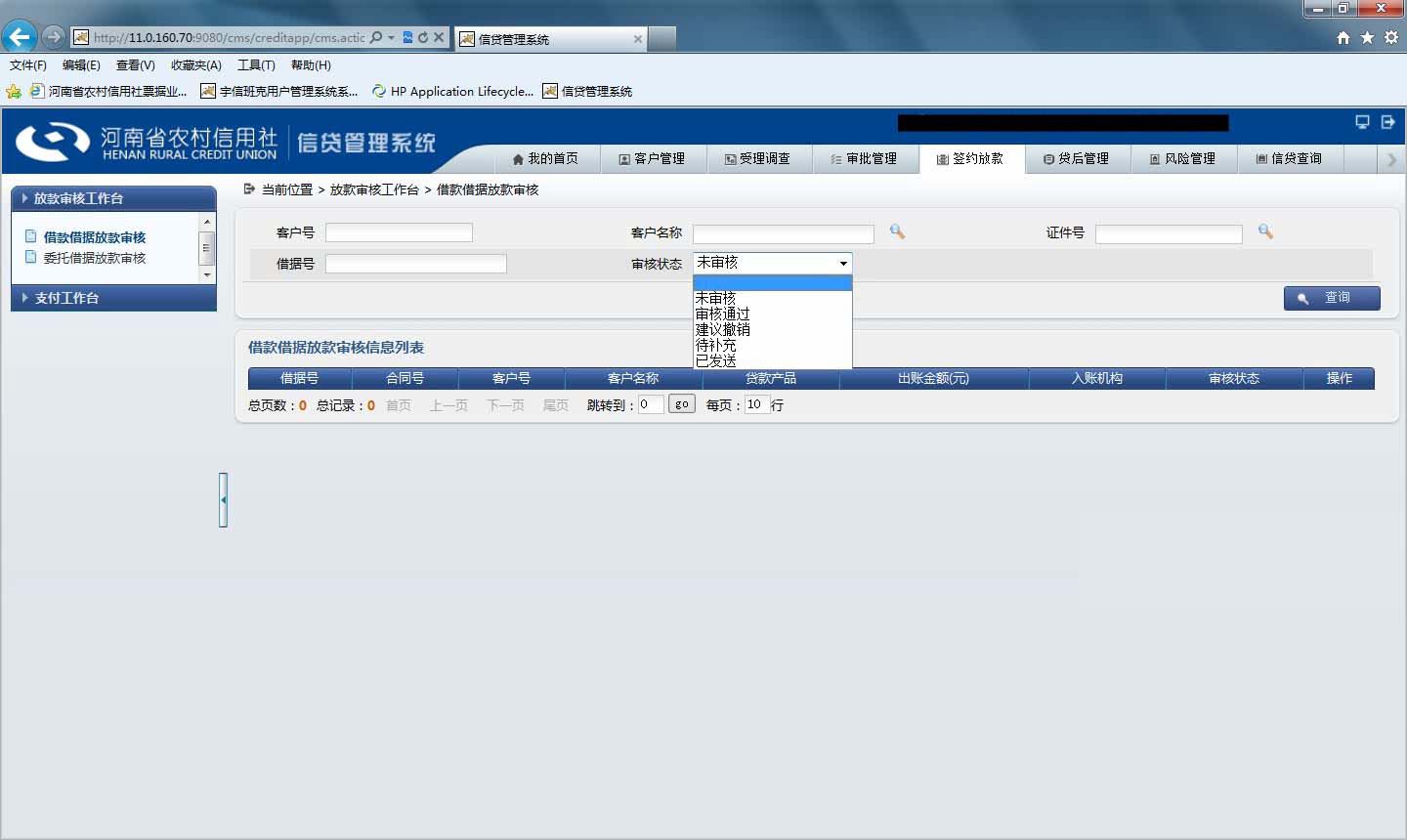The image size is (1407, 840).
Task: Click the logout exit icon in the header
Action: 1387,121
